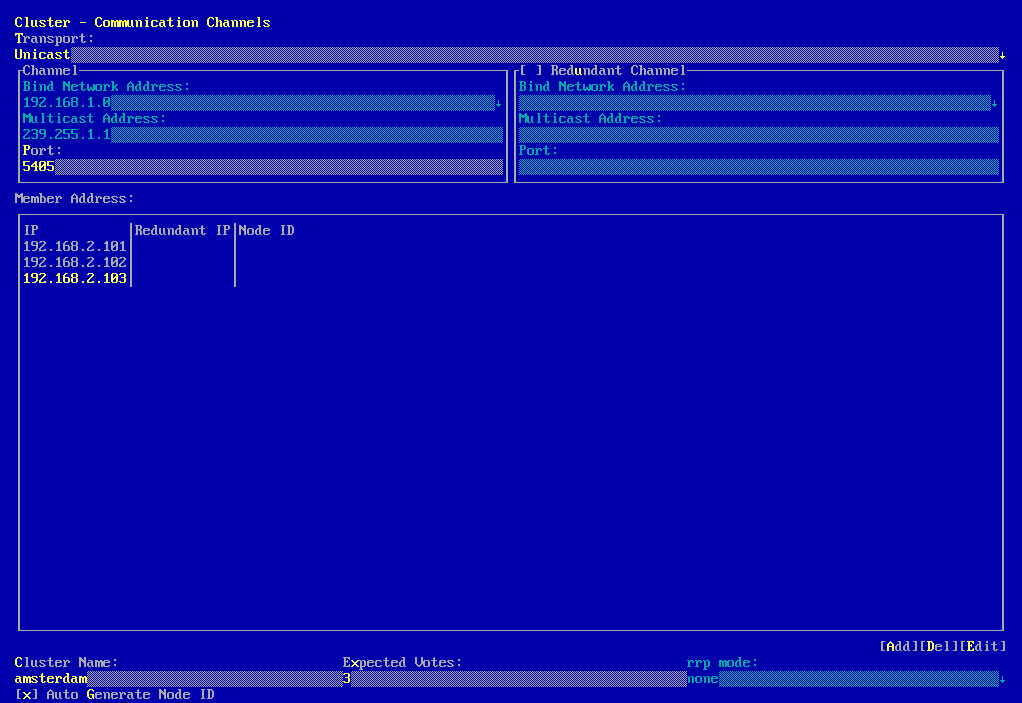
Task: Click the Node ID column header
Action: tap(267, 231)
